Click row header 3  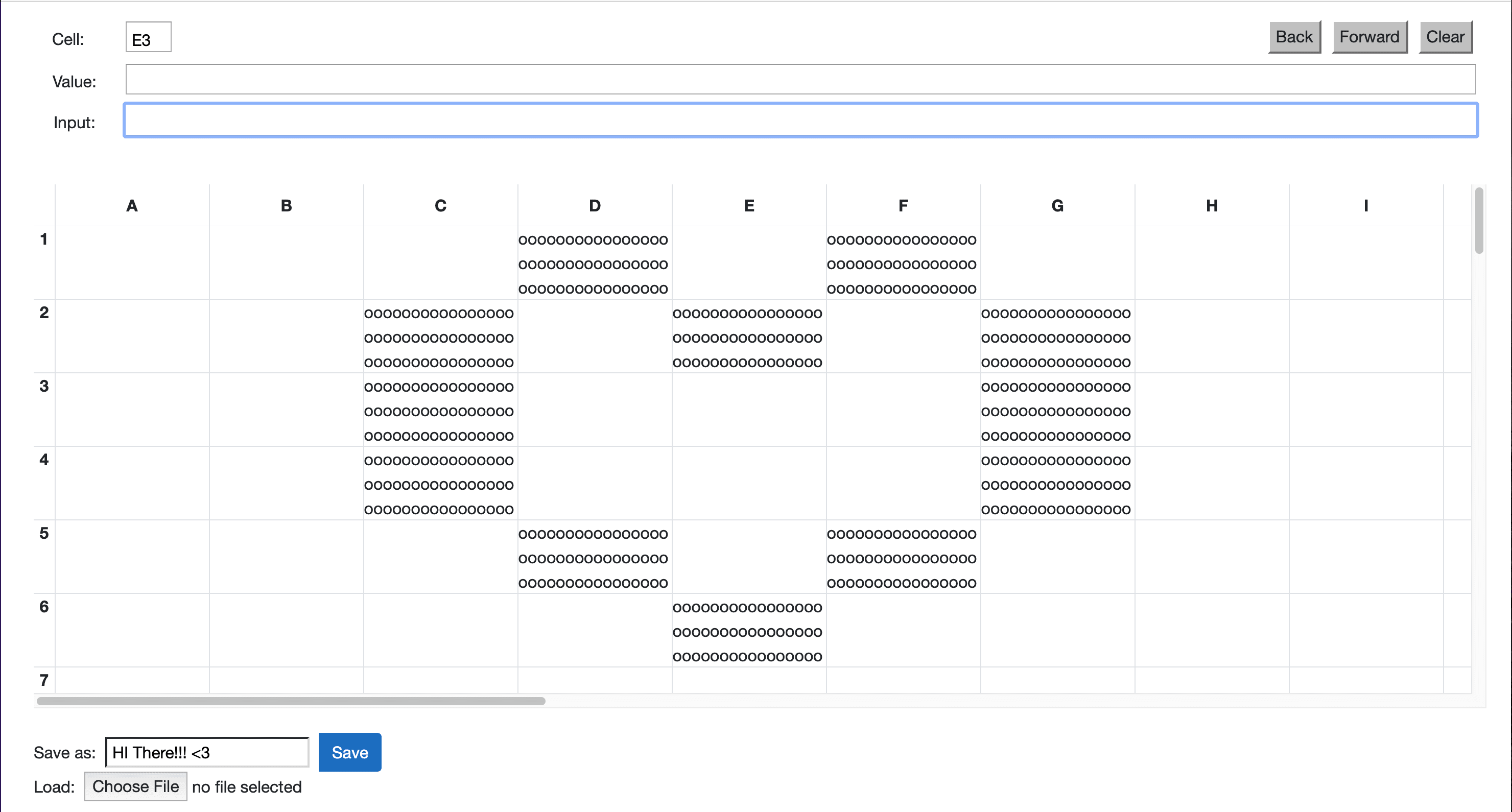(44, 387)
